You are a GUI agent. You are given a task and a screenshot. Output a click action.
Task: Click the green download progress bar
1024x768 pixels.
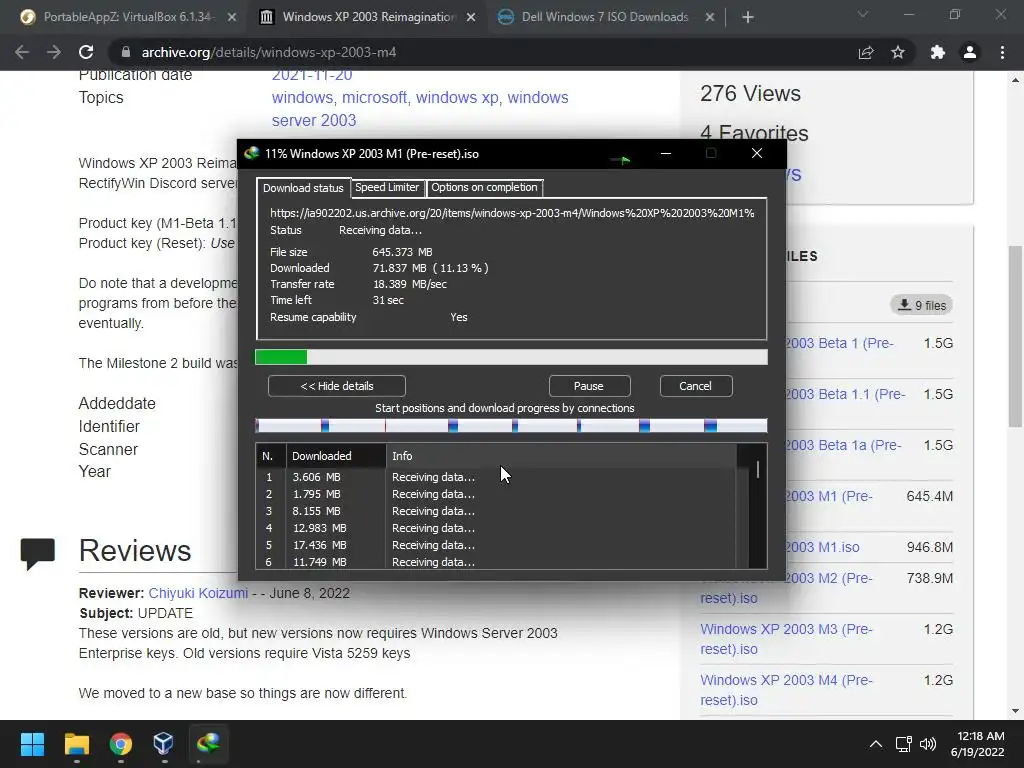(511, 357)
